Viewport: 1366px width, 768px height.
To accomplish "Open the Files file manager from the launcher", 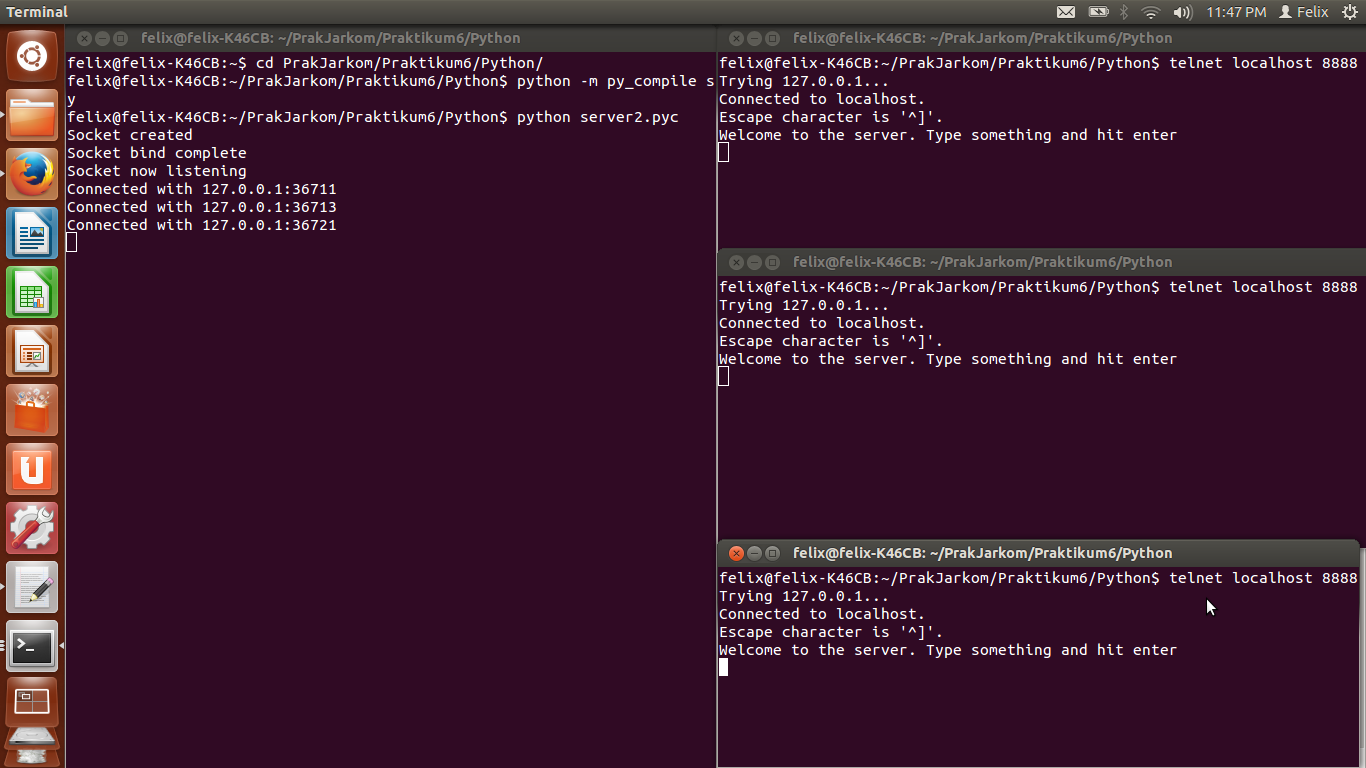I will point(32,115).
